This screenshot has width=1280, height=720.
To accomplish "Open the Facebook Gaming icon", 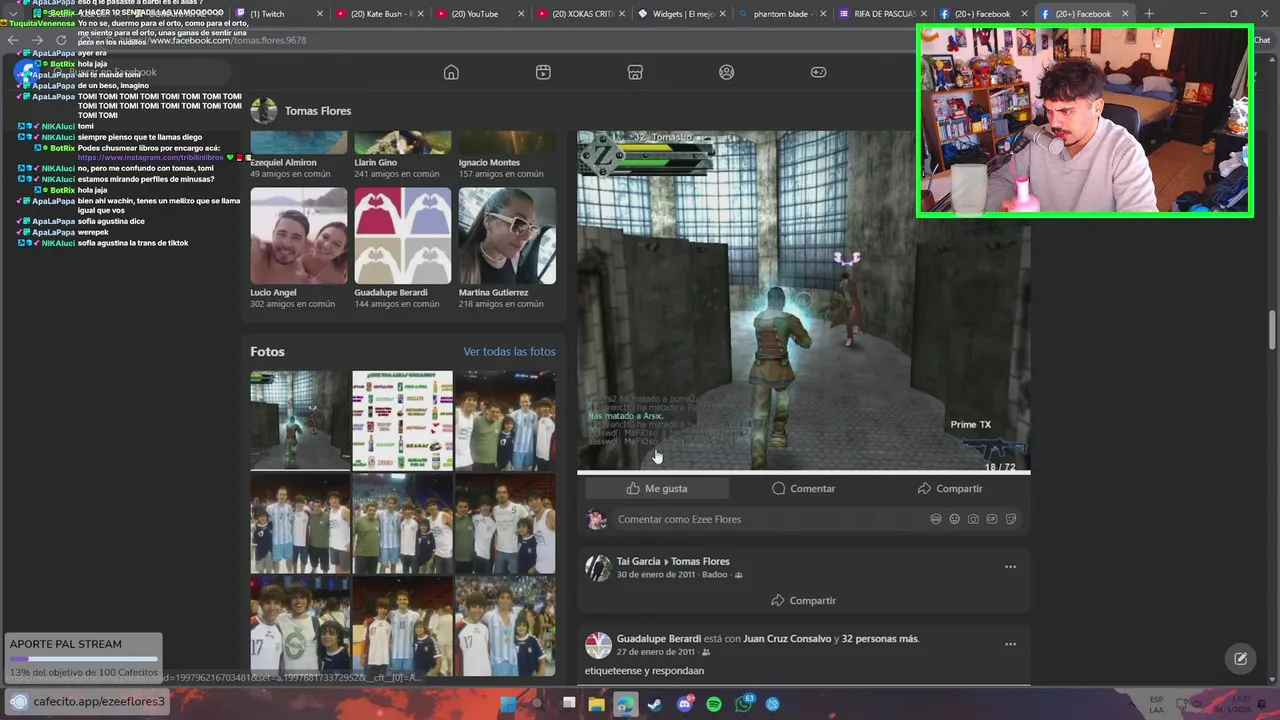I will 818,72.
